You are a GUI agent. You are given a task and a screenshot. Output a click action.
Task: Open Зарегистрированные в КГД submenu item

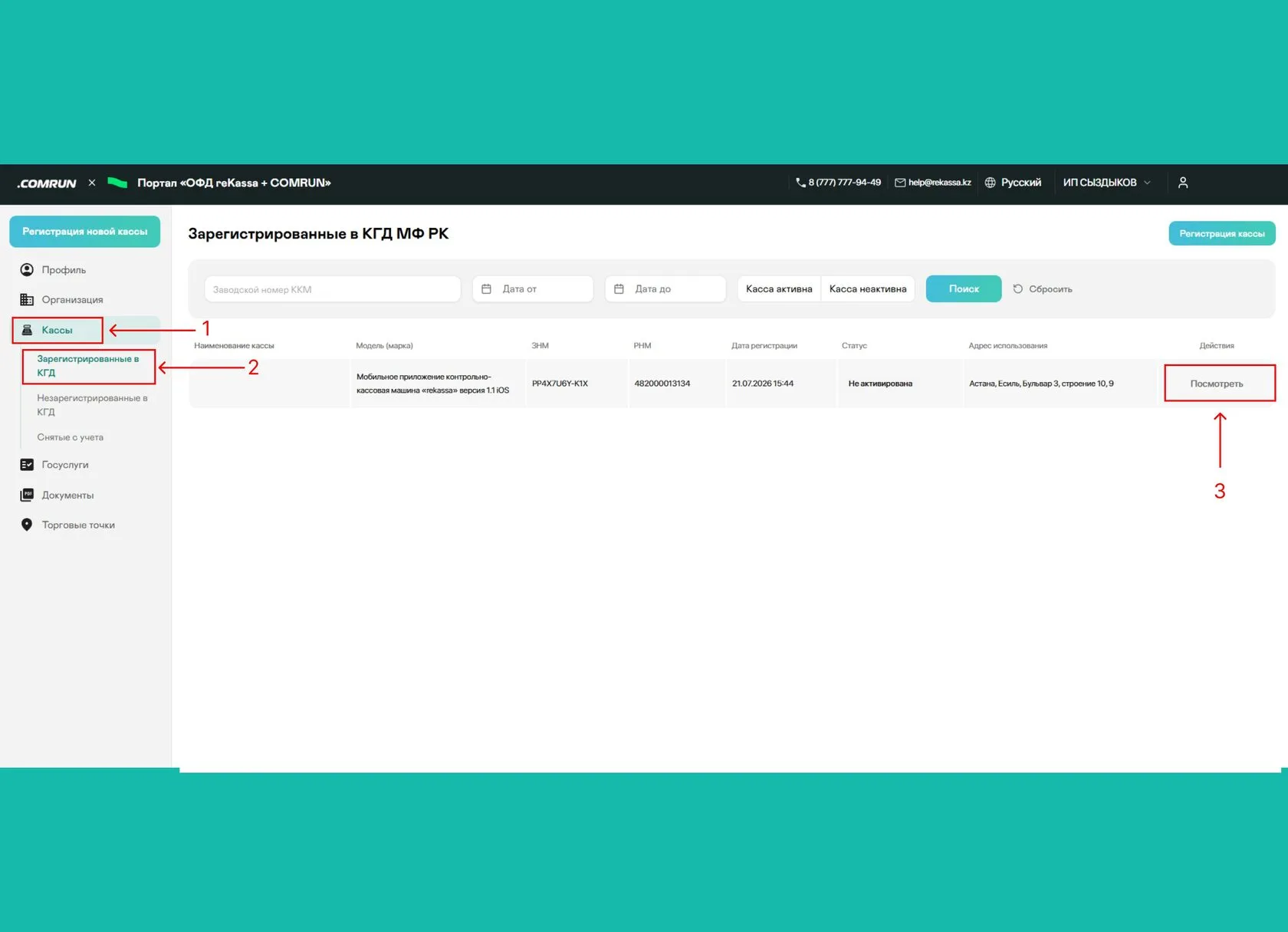pos(88,366)
